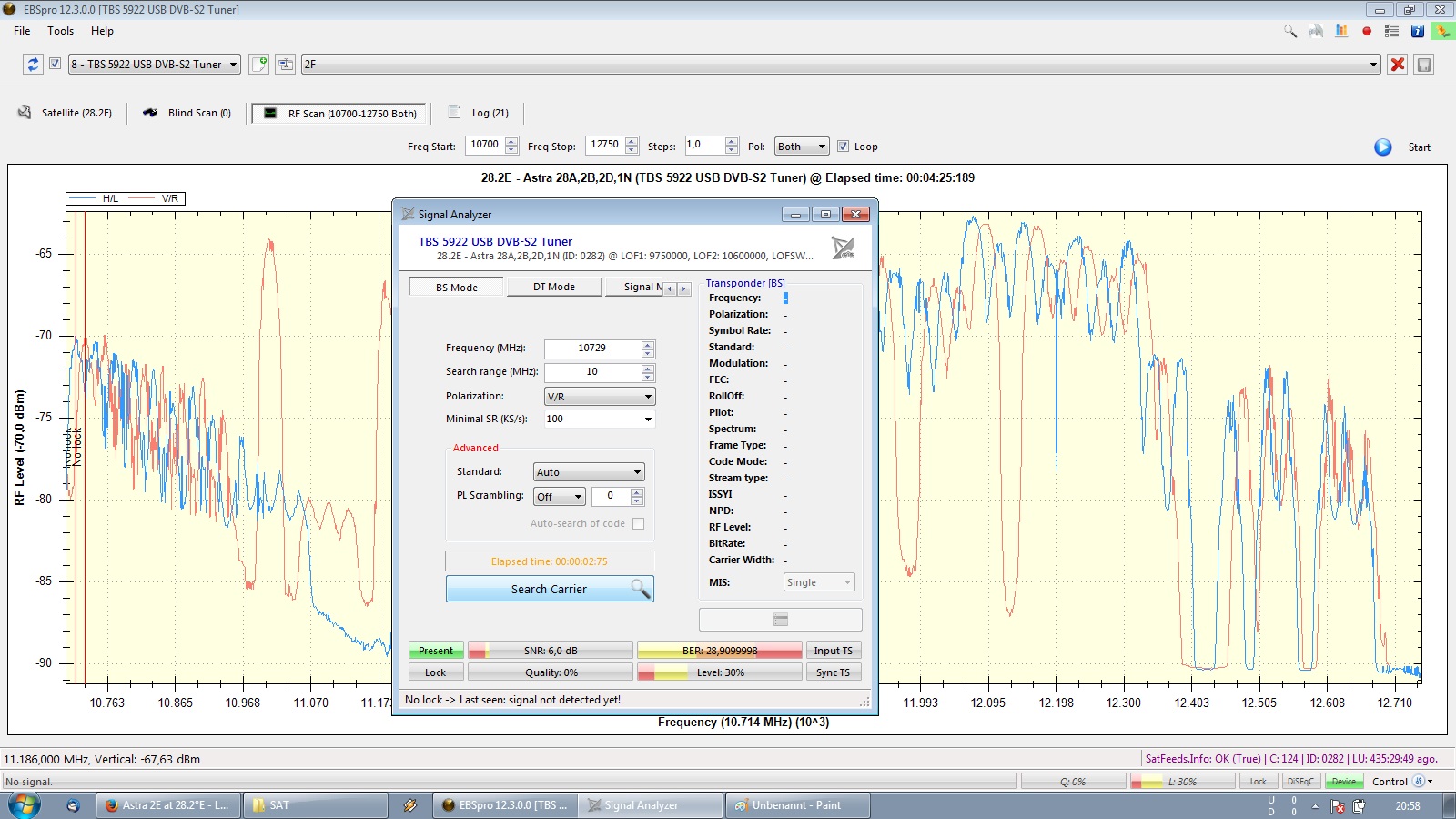Screen dimensions: 1456x819
Task: Open the 2F profile dropdown
Action: click(x=842, y=65)
